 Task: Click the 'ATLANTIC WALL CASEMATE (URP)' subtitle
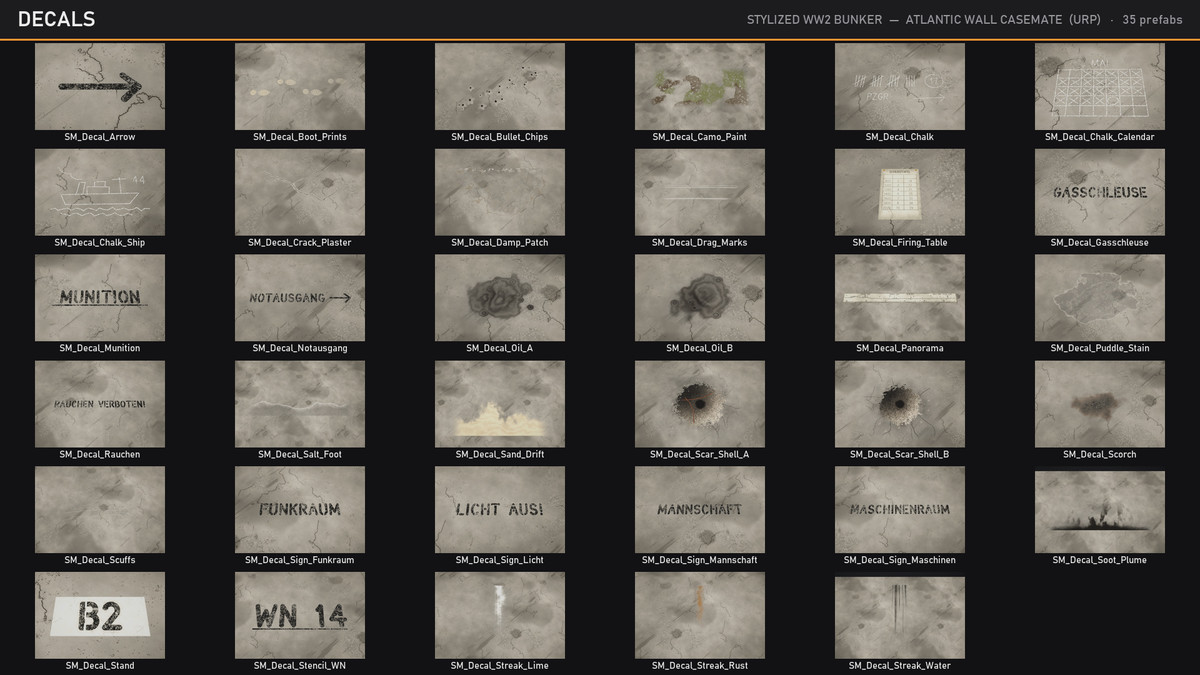pos(1003,20)
